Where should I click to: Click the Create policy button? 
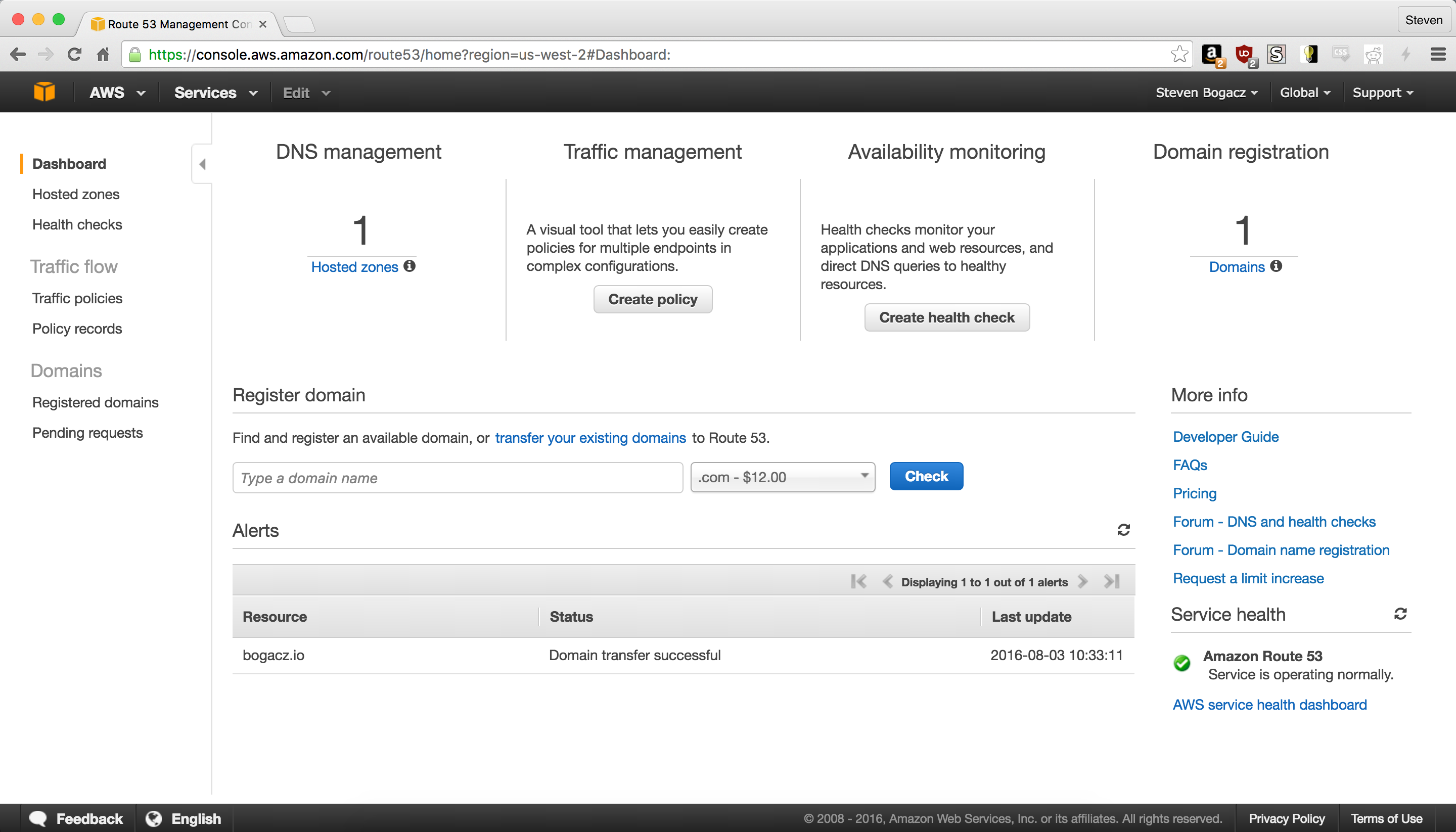653,299
